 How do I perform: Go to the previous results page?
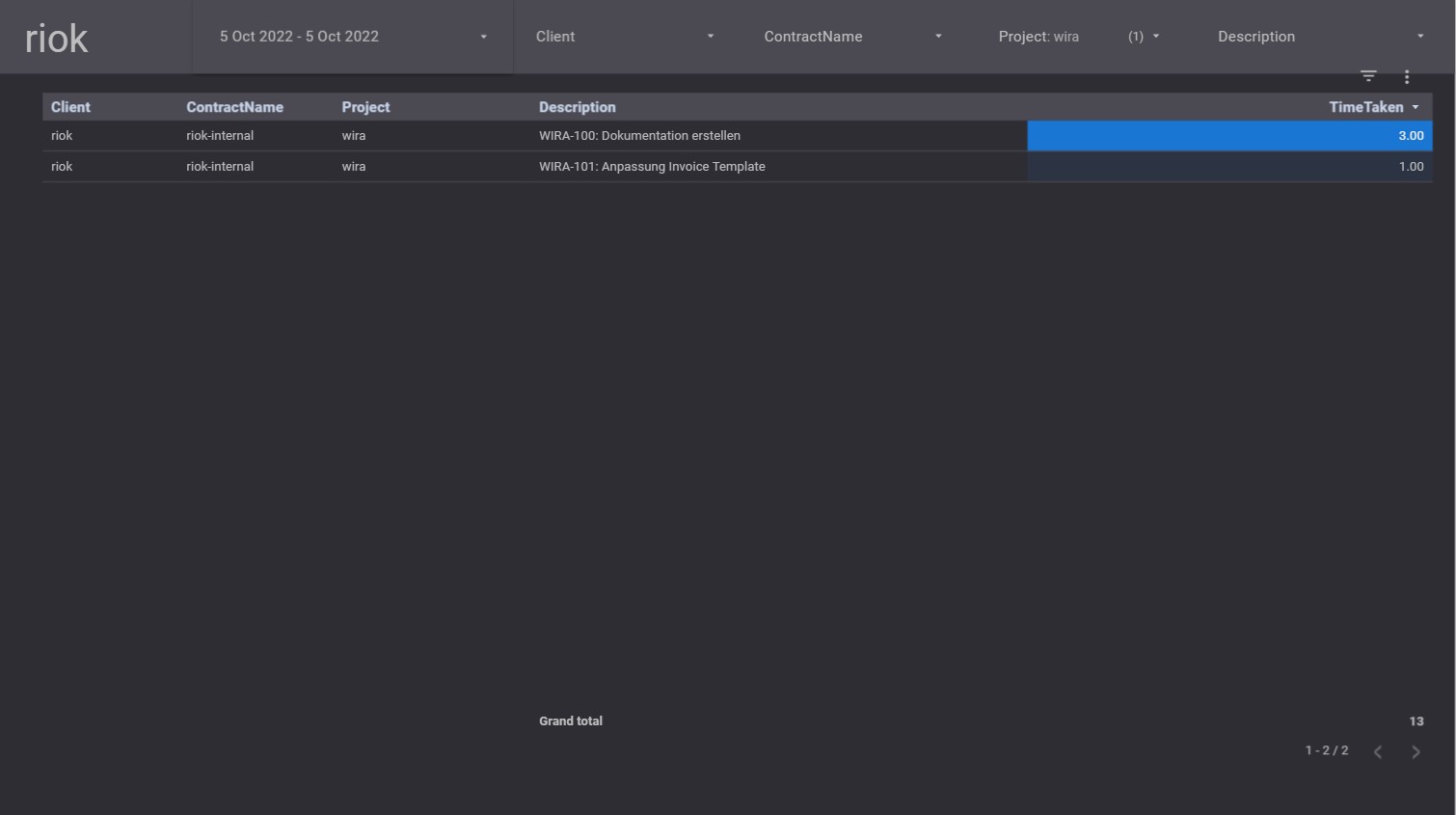1378,751
